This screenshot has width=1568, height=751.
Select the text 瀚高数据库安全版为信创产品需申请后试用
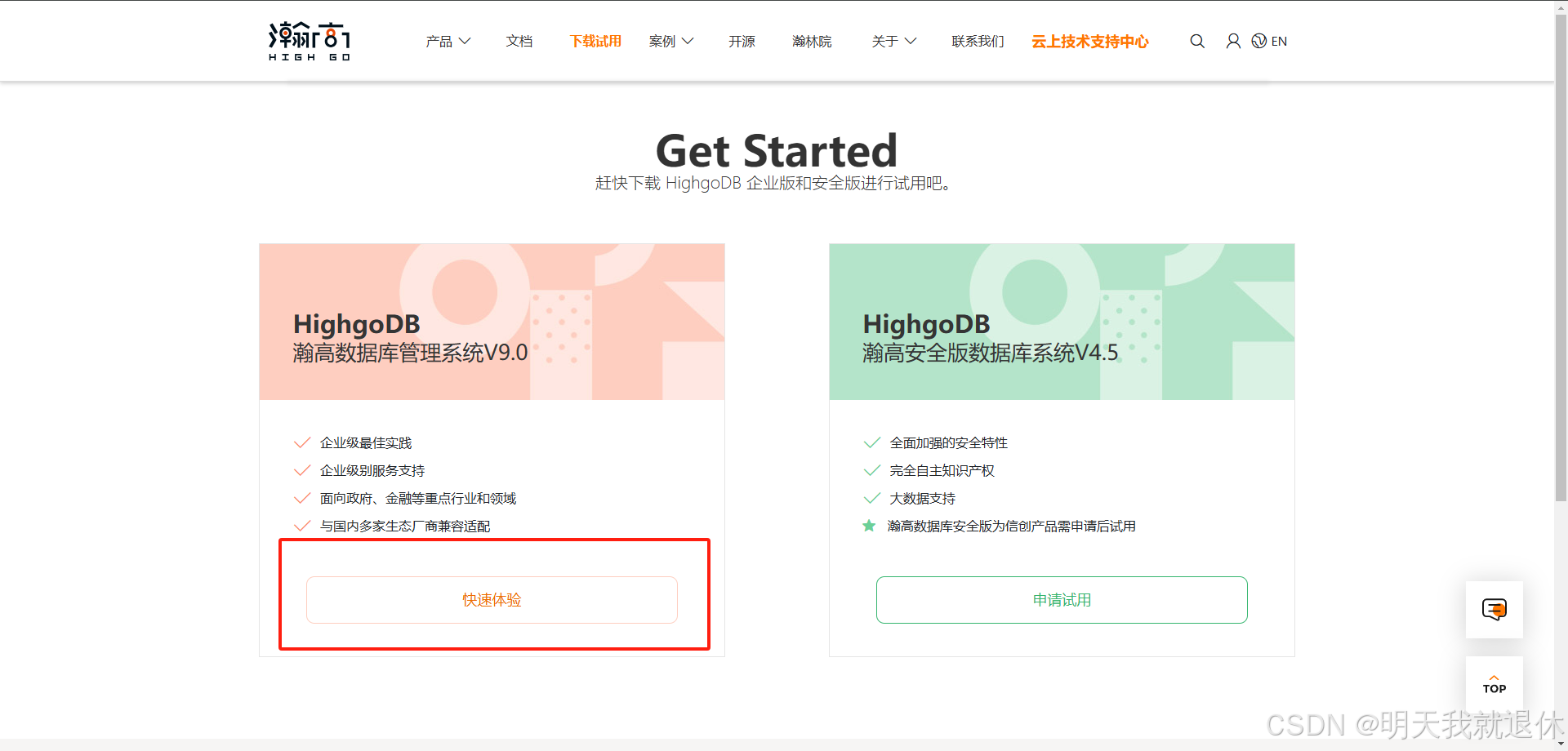pos(1012,526)
